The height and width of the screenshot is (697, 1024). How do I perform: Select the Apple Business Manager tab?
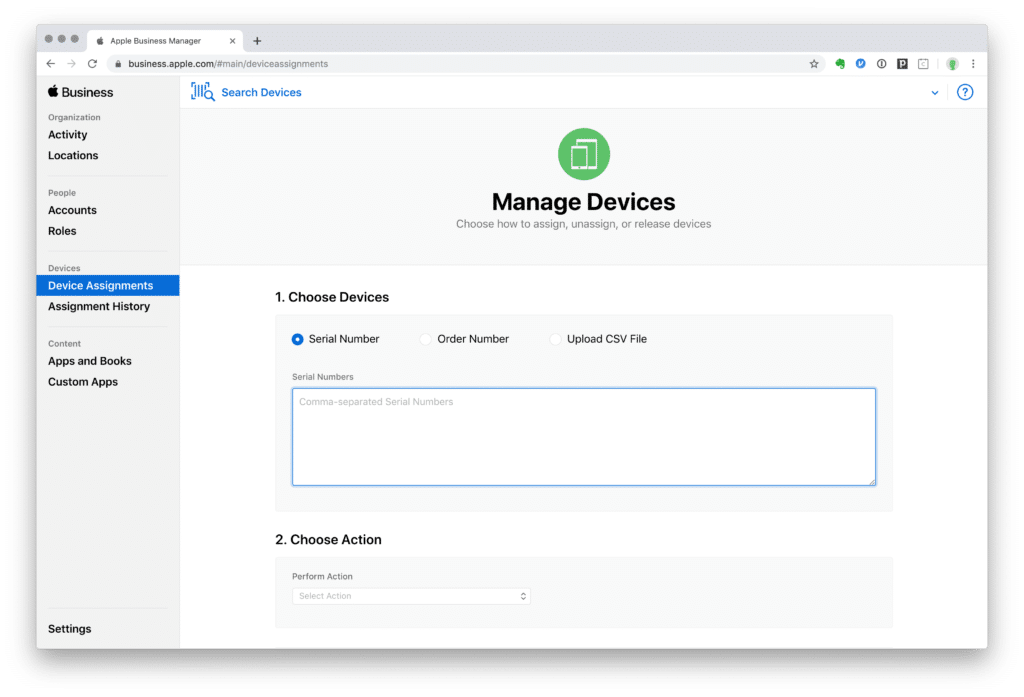pos(165,41)
